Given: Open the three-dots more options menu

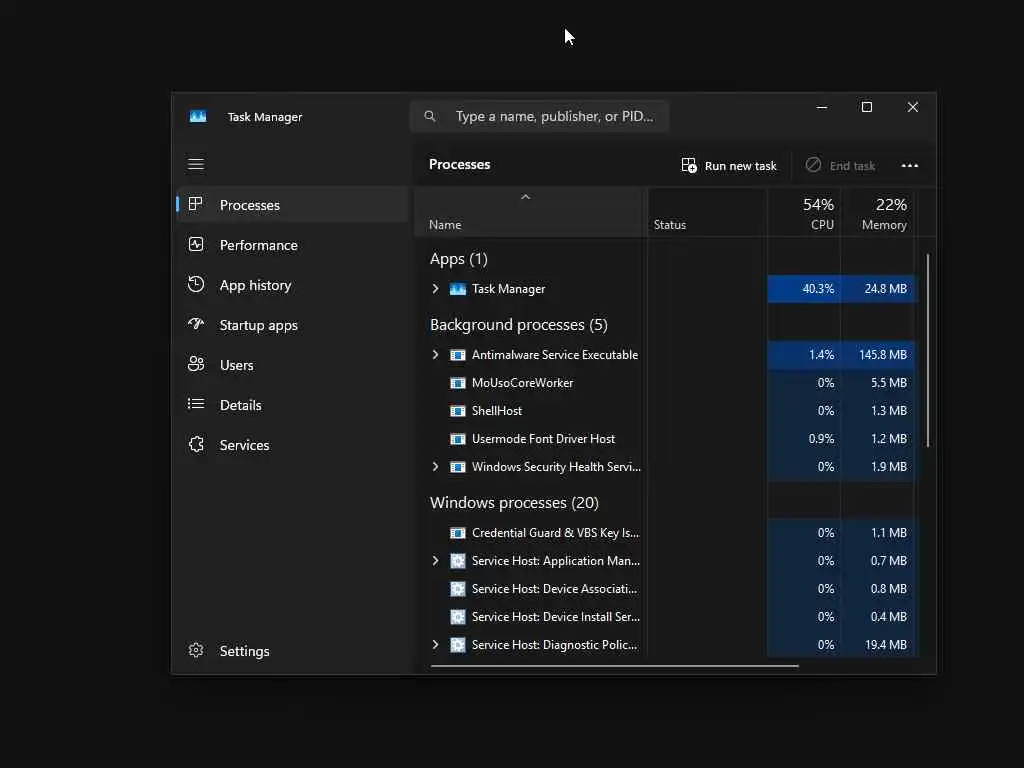Looking at the screenshot, I should (910, 165).
